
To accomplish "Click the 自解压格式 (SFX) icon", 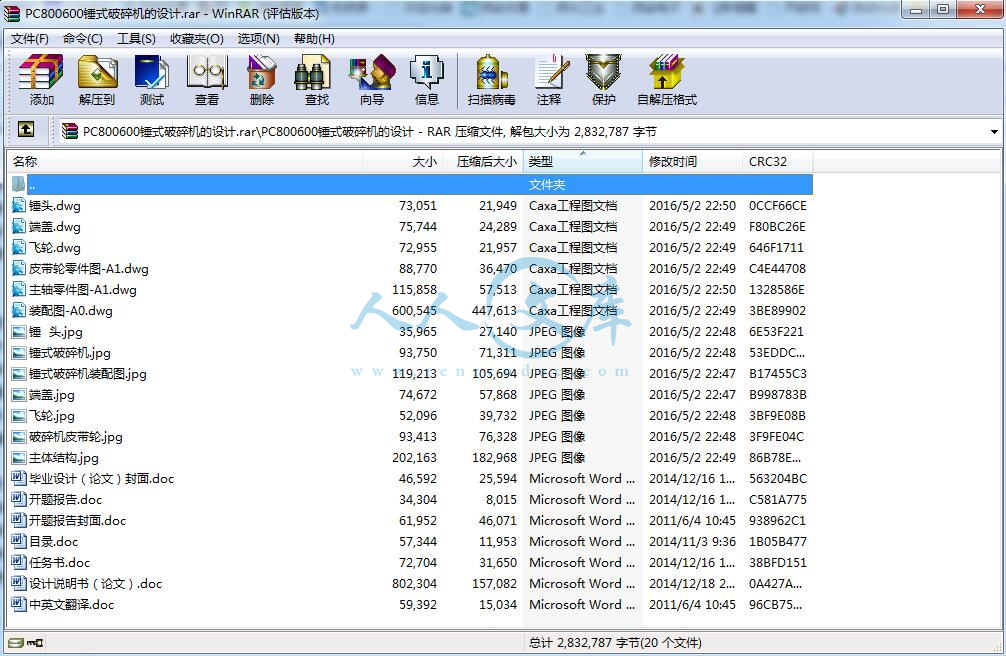I will (x=667, y=80).
